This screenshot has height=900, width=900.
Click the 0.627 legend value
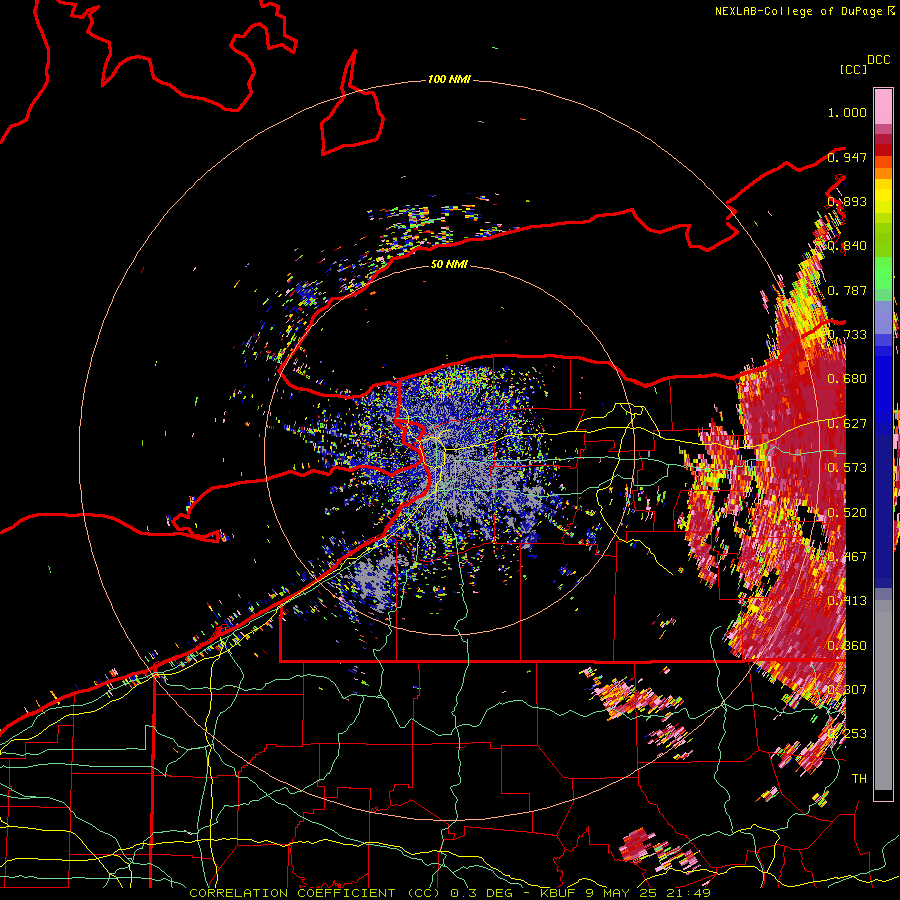847,424
